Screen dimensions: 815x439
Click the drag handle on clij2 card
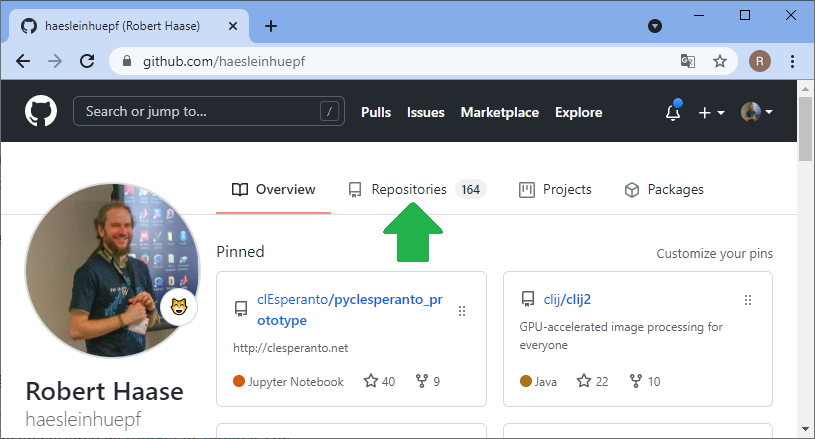pos(747,300)
